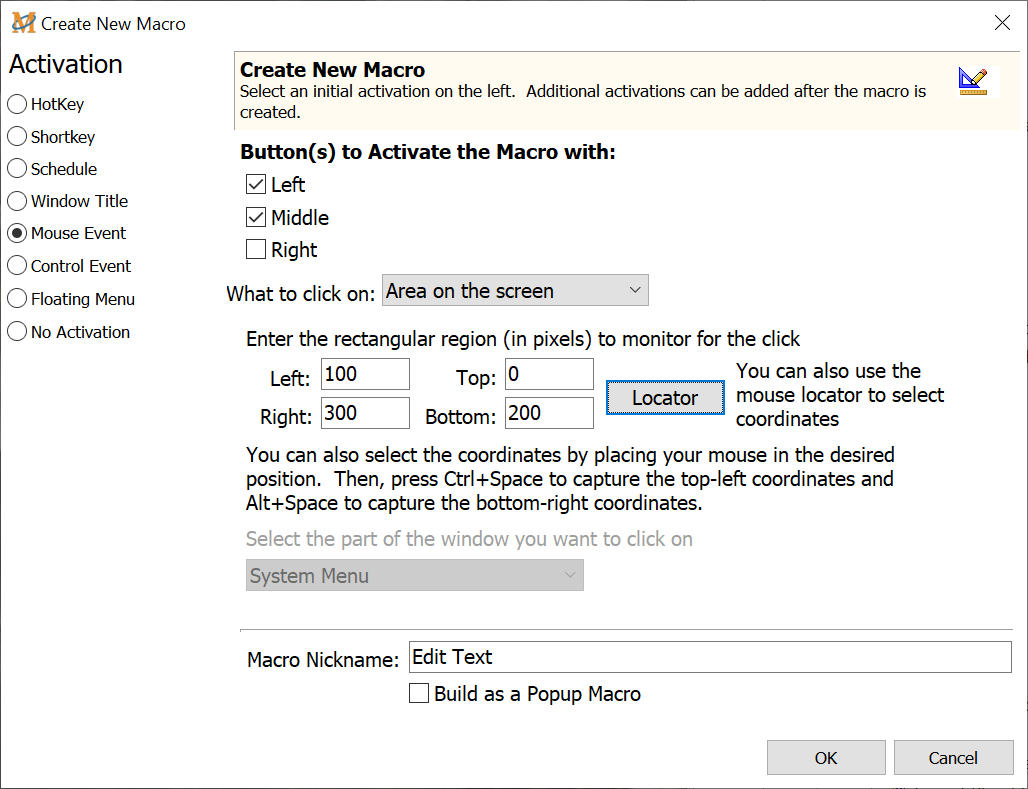The width and height of the screenshot is (1028, 789).
Task: Enable the Right button checkbox
Action: point(256,250)
